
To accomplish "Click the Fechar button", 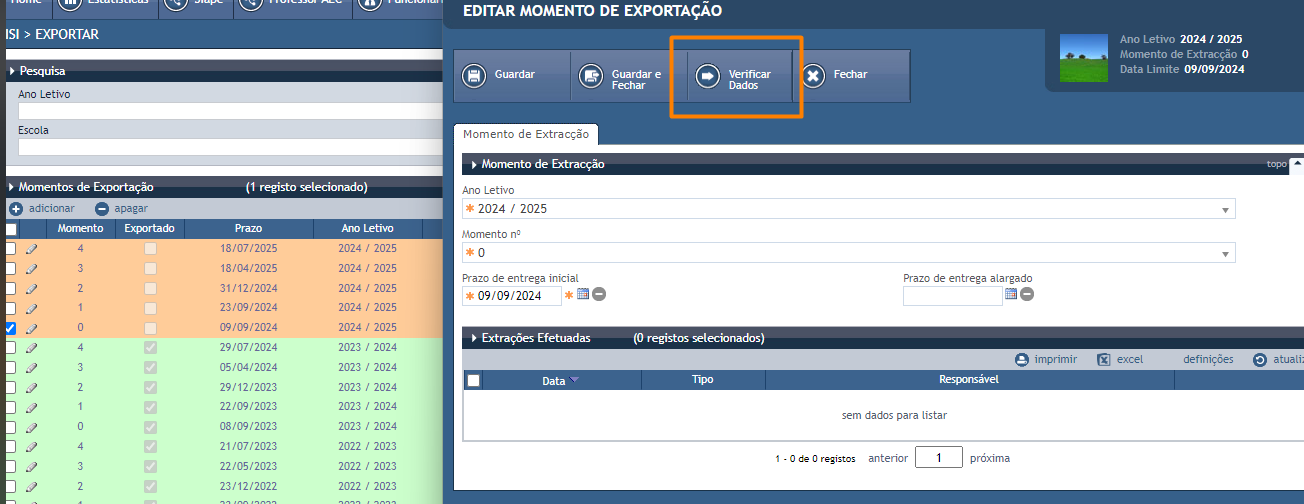I will (x=852, y=76).
